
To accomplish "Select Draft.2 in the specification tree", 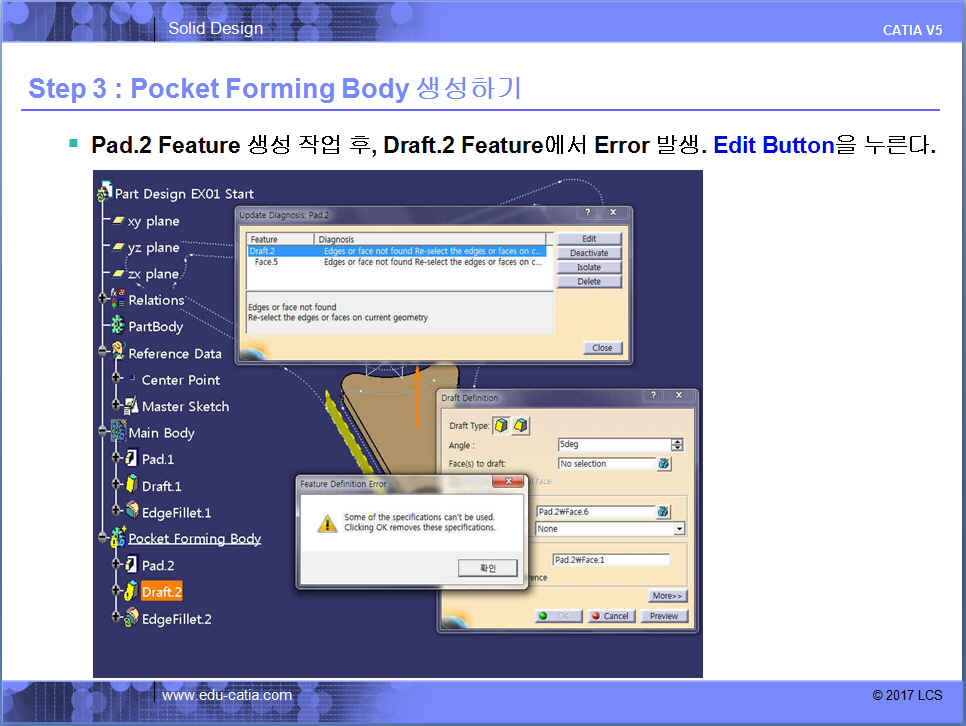I will click(x=161, y=592).
